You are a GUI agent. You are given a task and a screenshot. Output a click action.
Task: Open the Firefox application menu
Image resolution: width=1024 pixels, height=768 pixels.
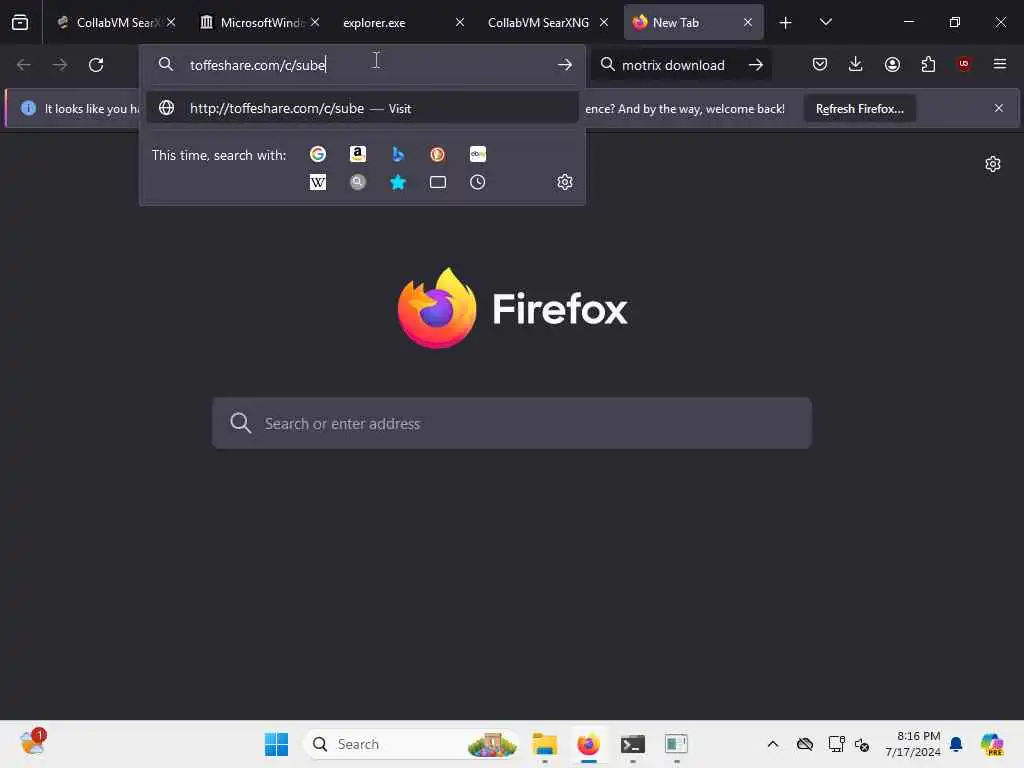coord(1000,64)
